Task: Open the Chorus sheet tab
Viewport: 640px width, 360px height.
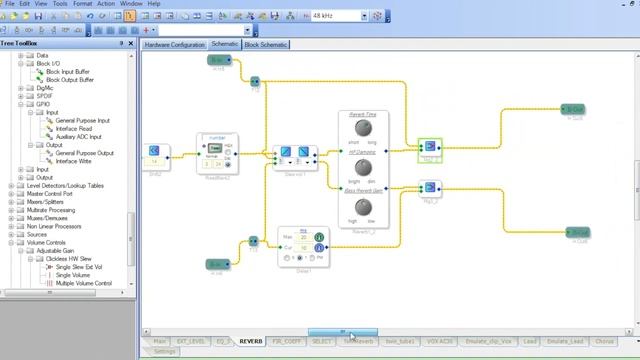Action: (x=604, y=341)
